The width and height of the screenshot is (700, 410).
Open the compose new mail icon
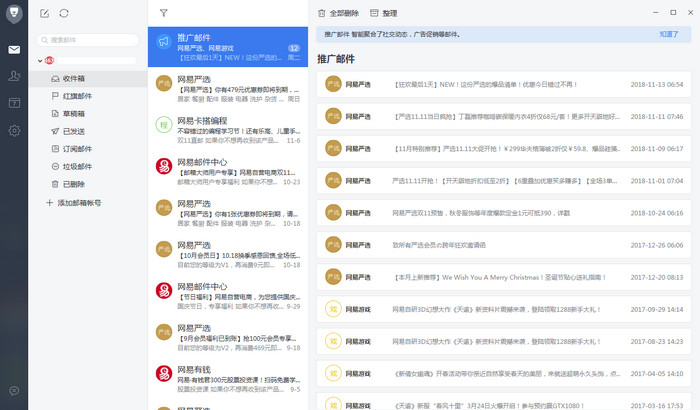[x=44, y=13]
